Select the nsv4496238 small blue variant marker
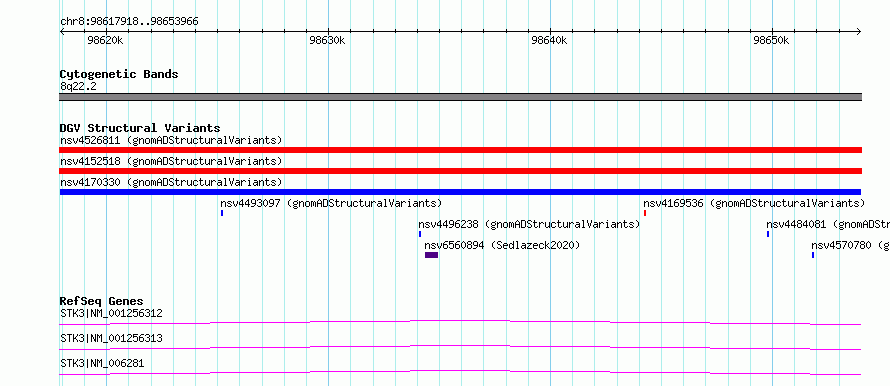This screenshot has width=890, height=386. (x=420, y=234)
